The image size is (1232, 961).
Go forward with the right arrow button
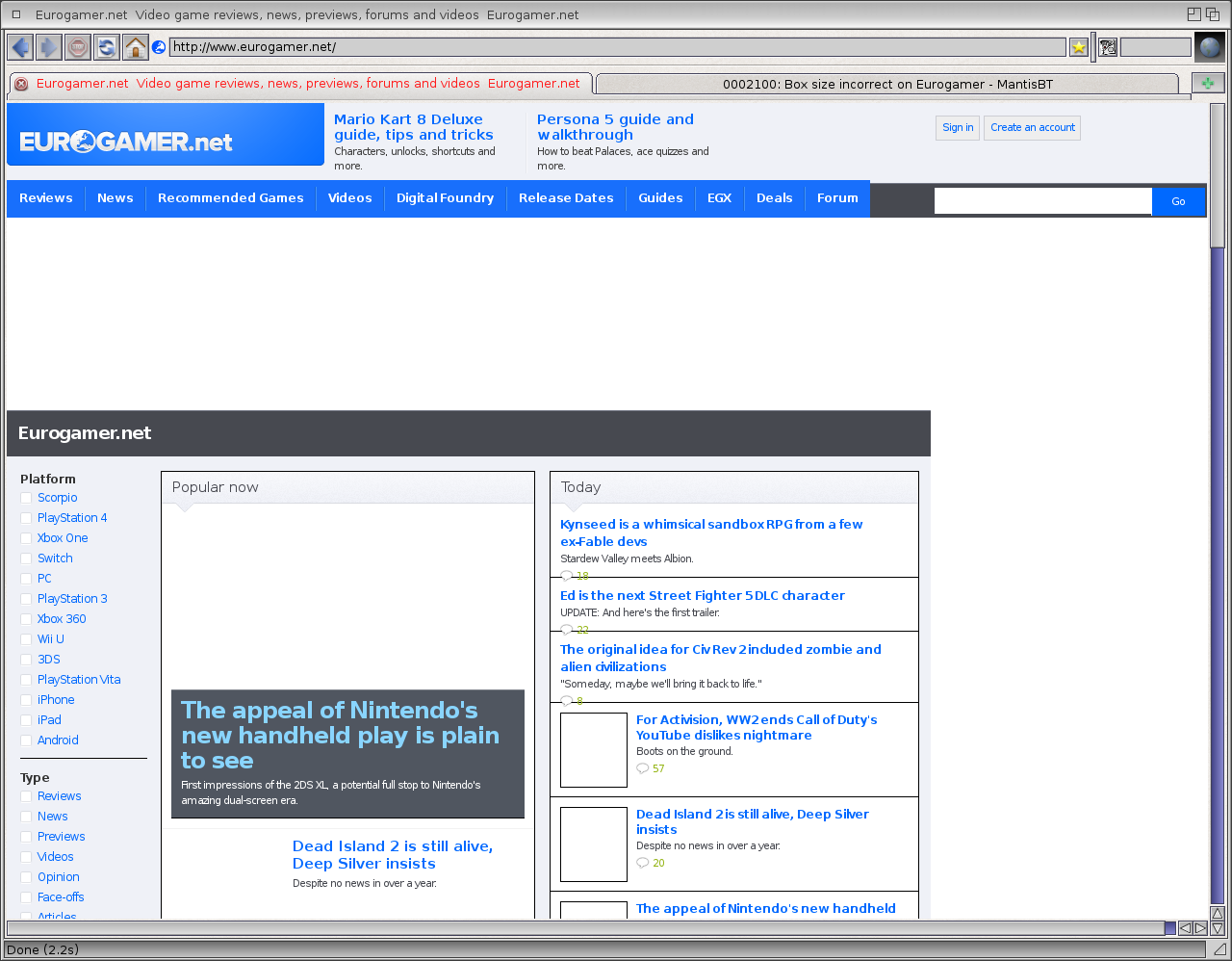49,46
